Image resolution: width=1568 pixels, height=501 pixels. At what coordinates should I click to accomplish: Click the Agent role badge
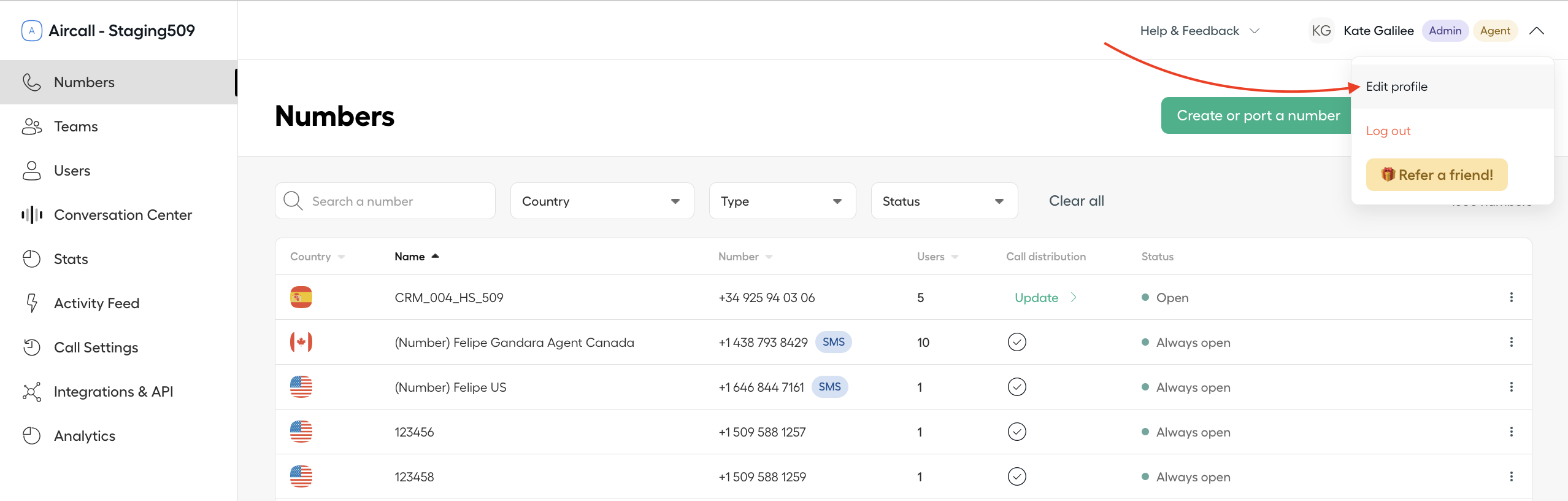coord(1495,31)
